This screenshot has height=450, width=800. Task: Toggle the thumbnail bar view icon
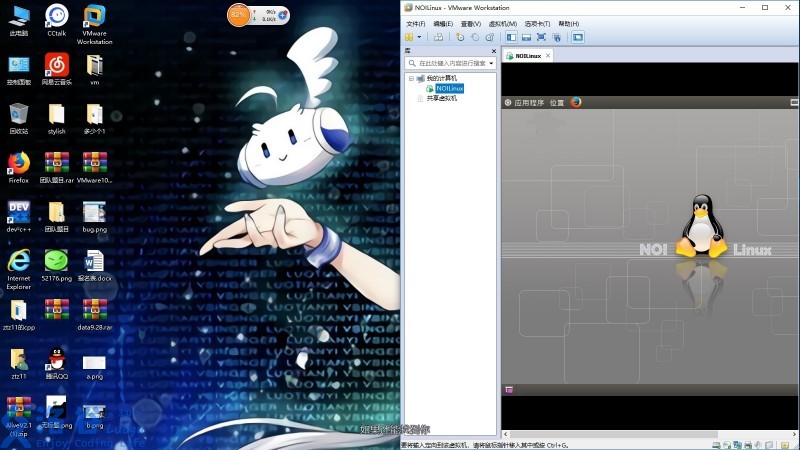click(527, 37)
